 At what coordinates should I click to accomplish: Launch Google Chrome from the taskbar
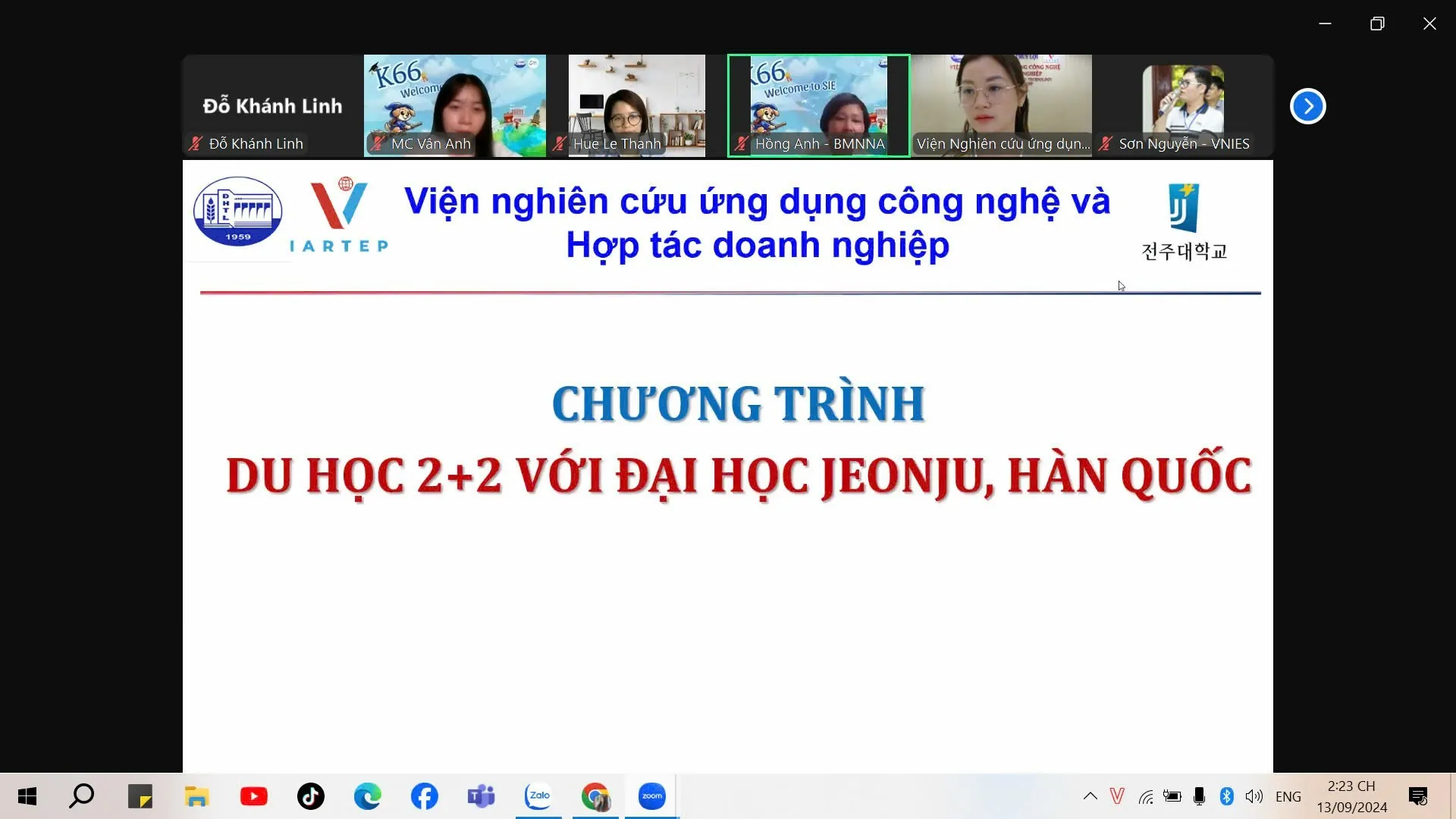point(595,796)
